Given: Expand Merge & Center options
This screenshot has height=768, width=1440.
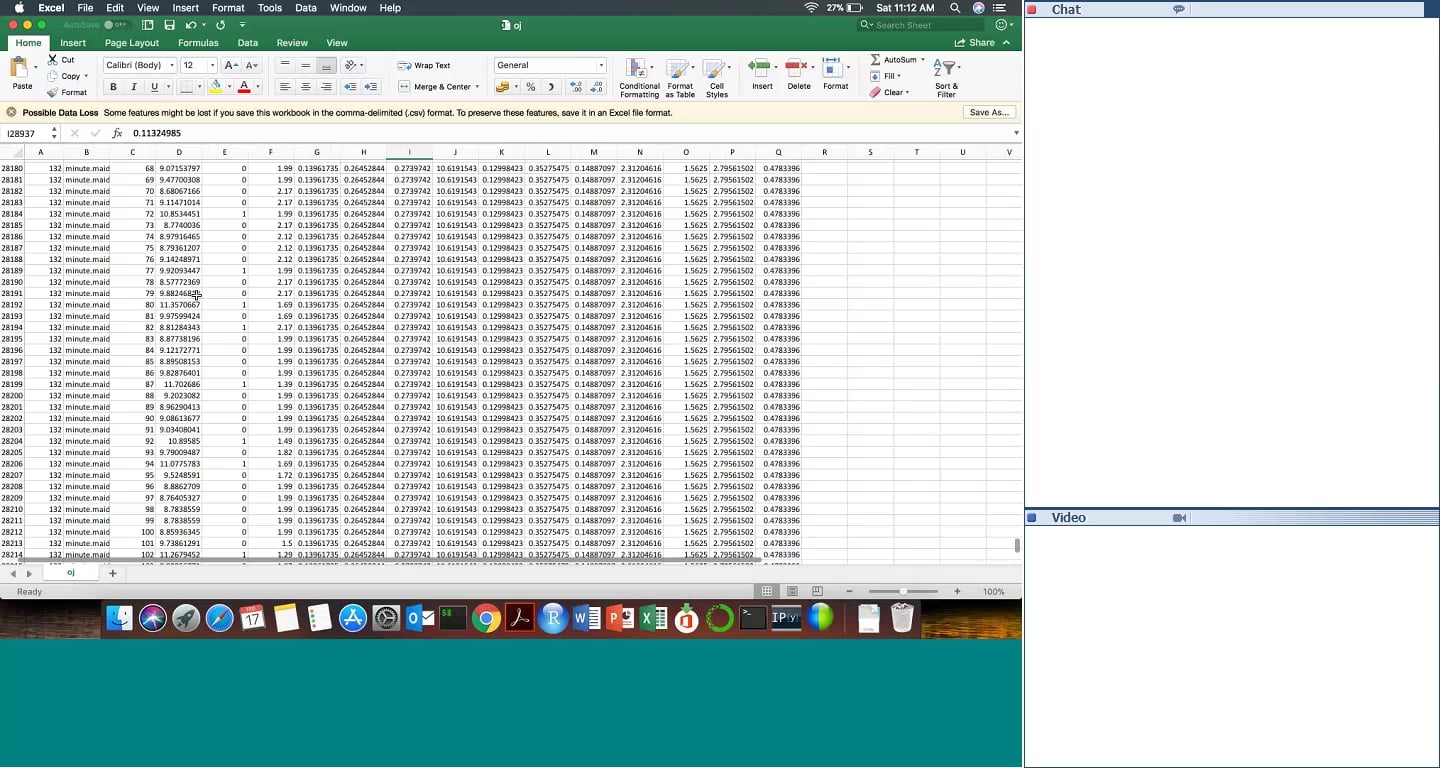Looking at the screenshot, I should click(477, 87).
